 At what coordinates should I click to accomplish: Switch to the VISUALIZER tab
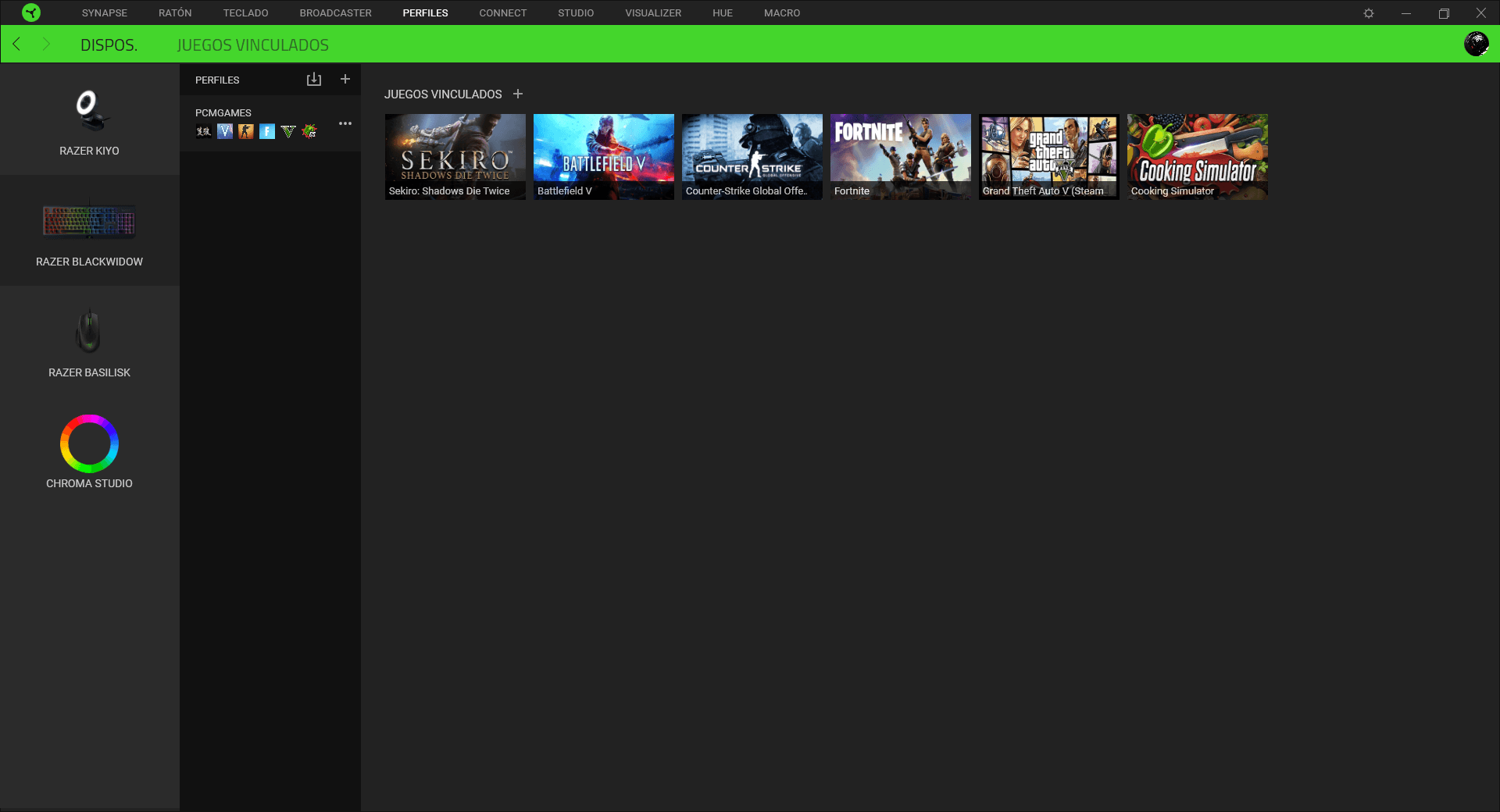coord(653,13)
